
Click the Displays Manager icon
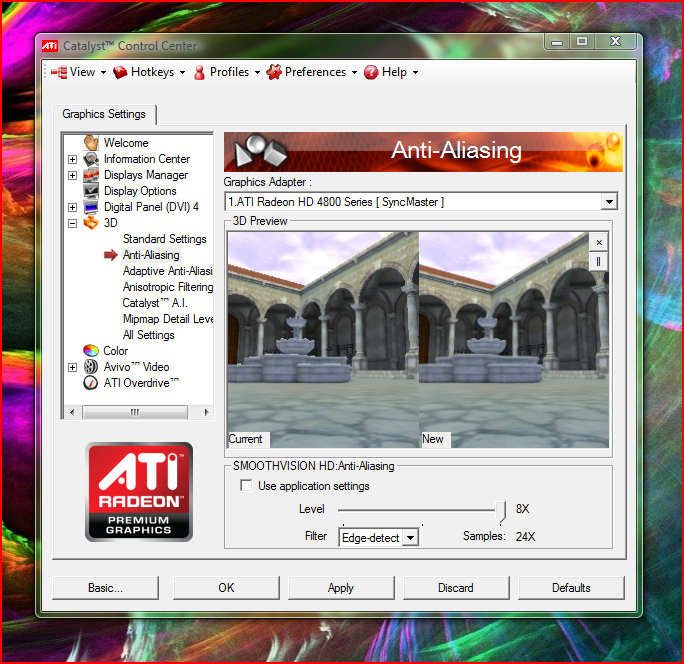[x=91, y=175]
